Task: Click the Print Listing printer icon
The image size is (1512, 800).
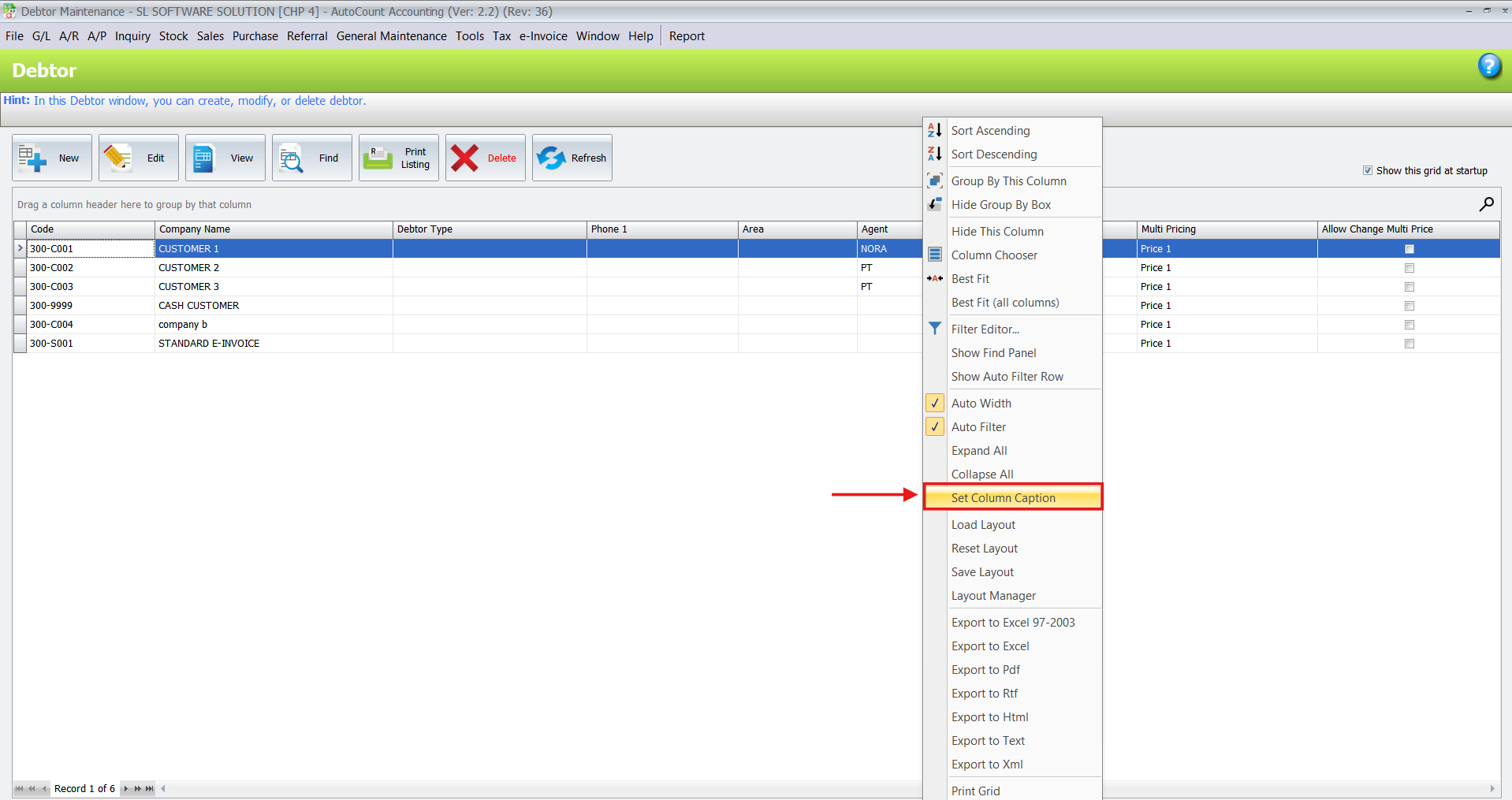Action: click(x=378, y=158)
